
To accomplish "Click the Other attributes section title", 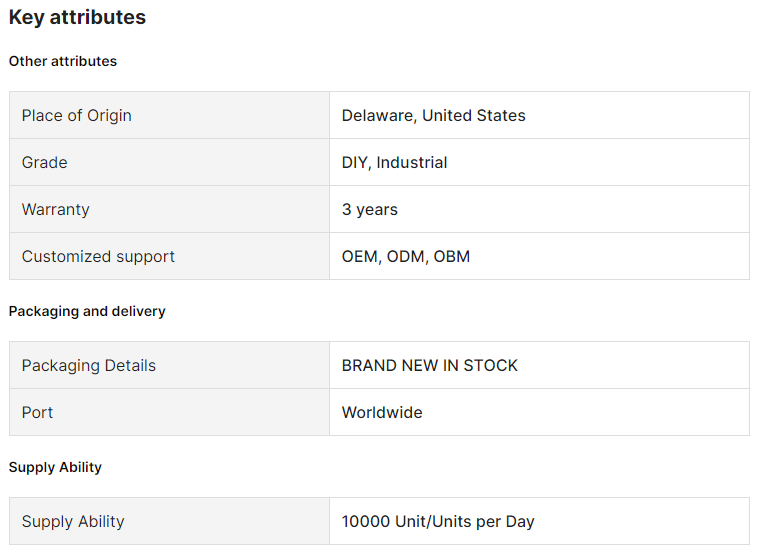I will pos(63,61).
